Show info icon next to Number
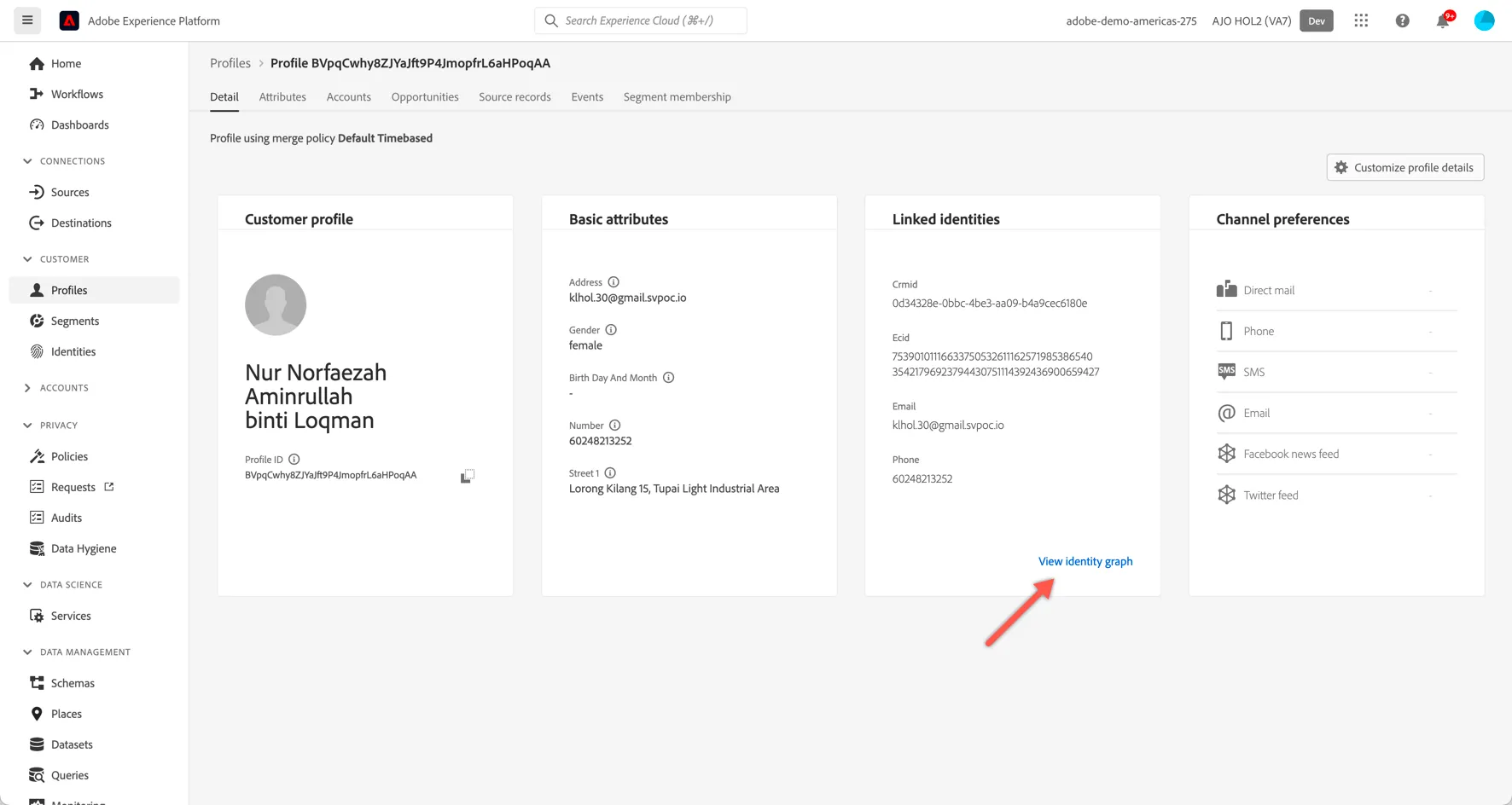The width and height of the screenshot is (1512, 805). click(614, 426)
